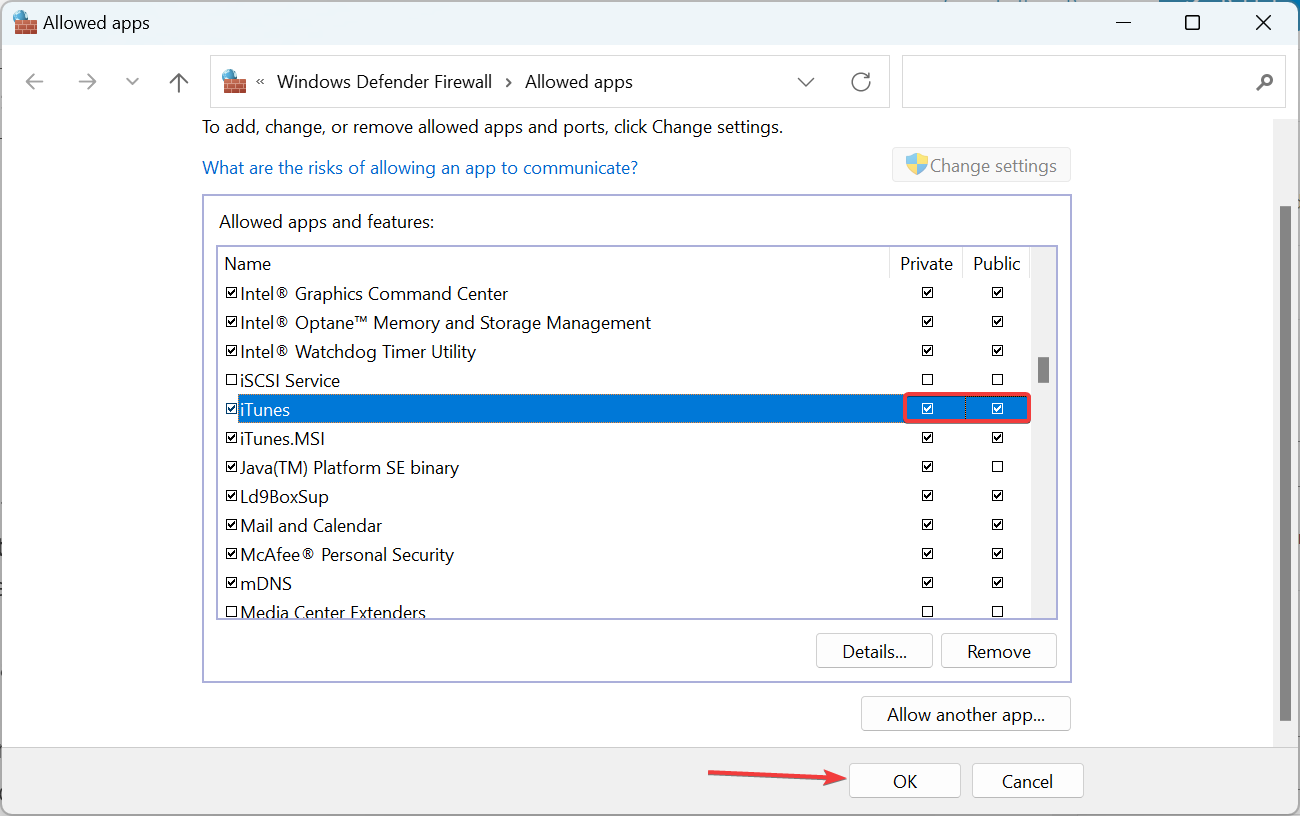
Task: Toggle Ld9BoxSup name checkbox
Action: pyautogui.click(x=232, y=496)
